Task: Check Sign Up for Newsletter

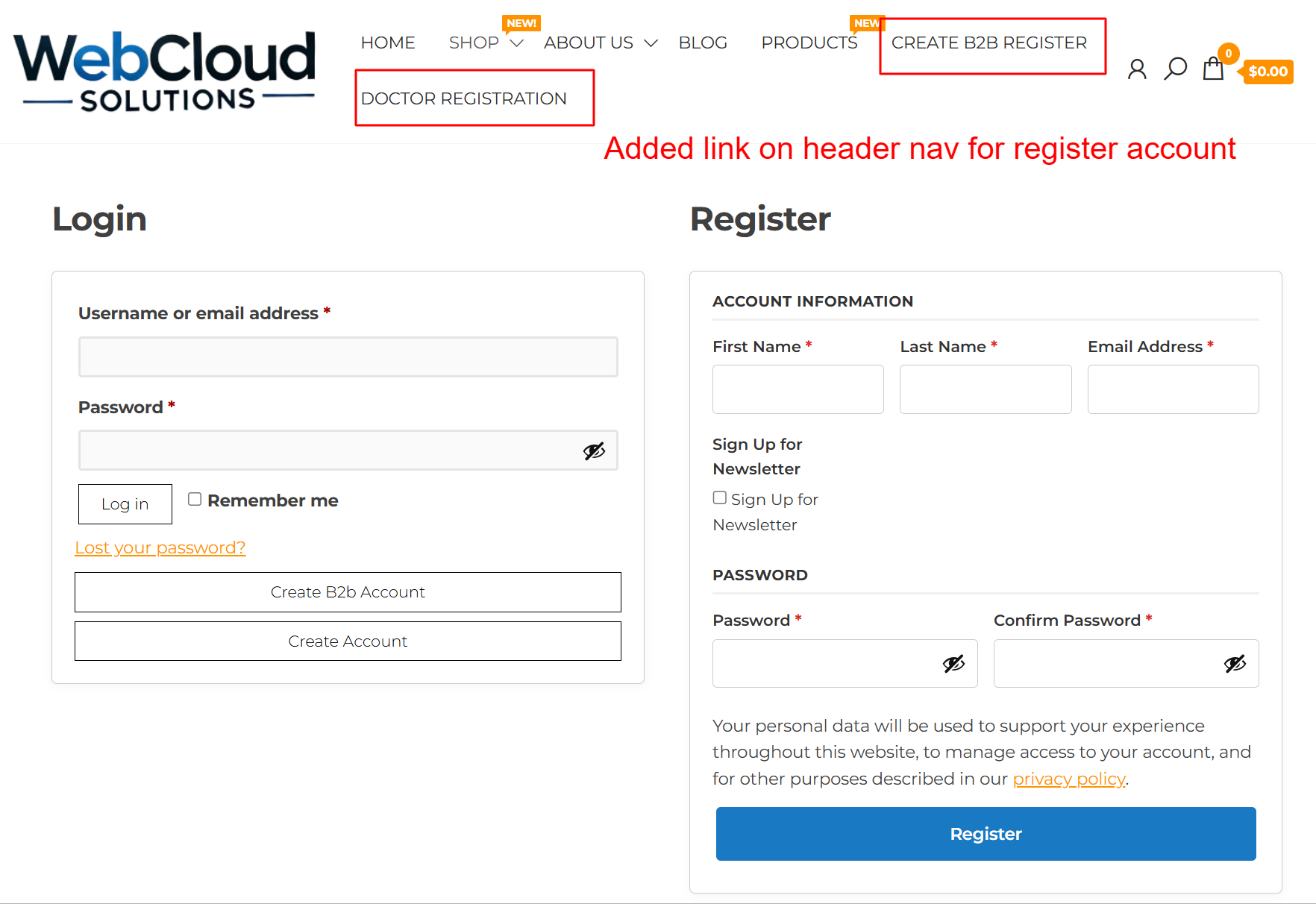Action: [x=719, y=497]
